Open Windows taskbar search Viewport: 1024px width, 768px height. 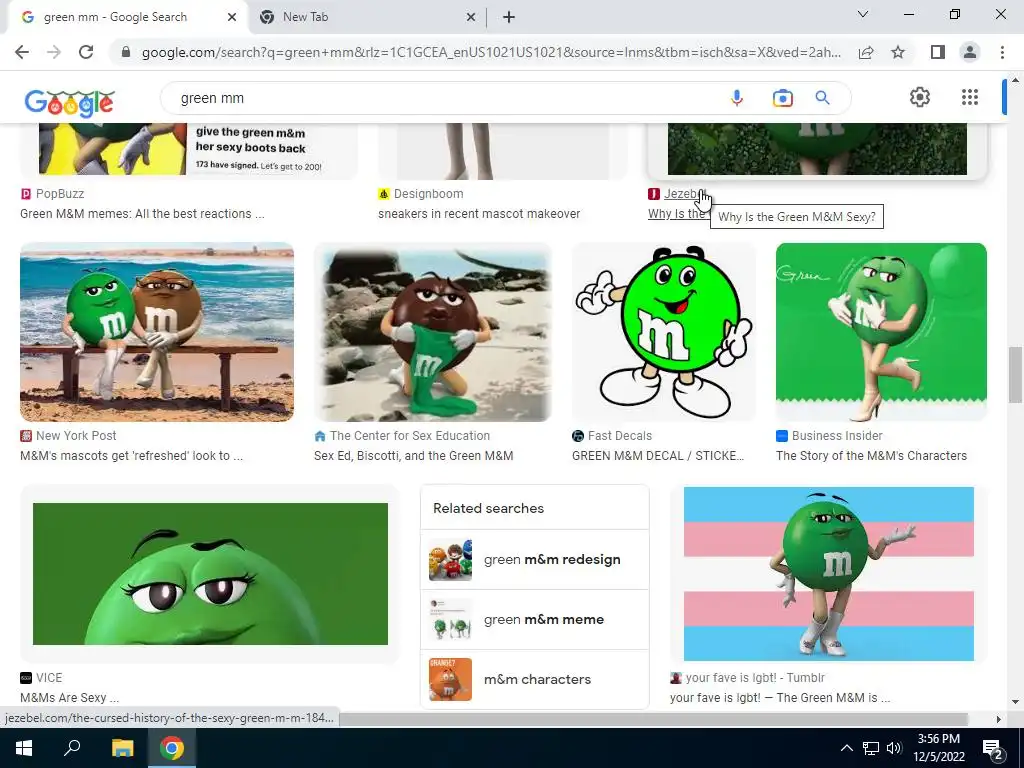[72, 748]
